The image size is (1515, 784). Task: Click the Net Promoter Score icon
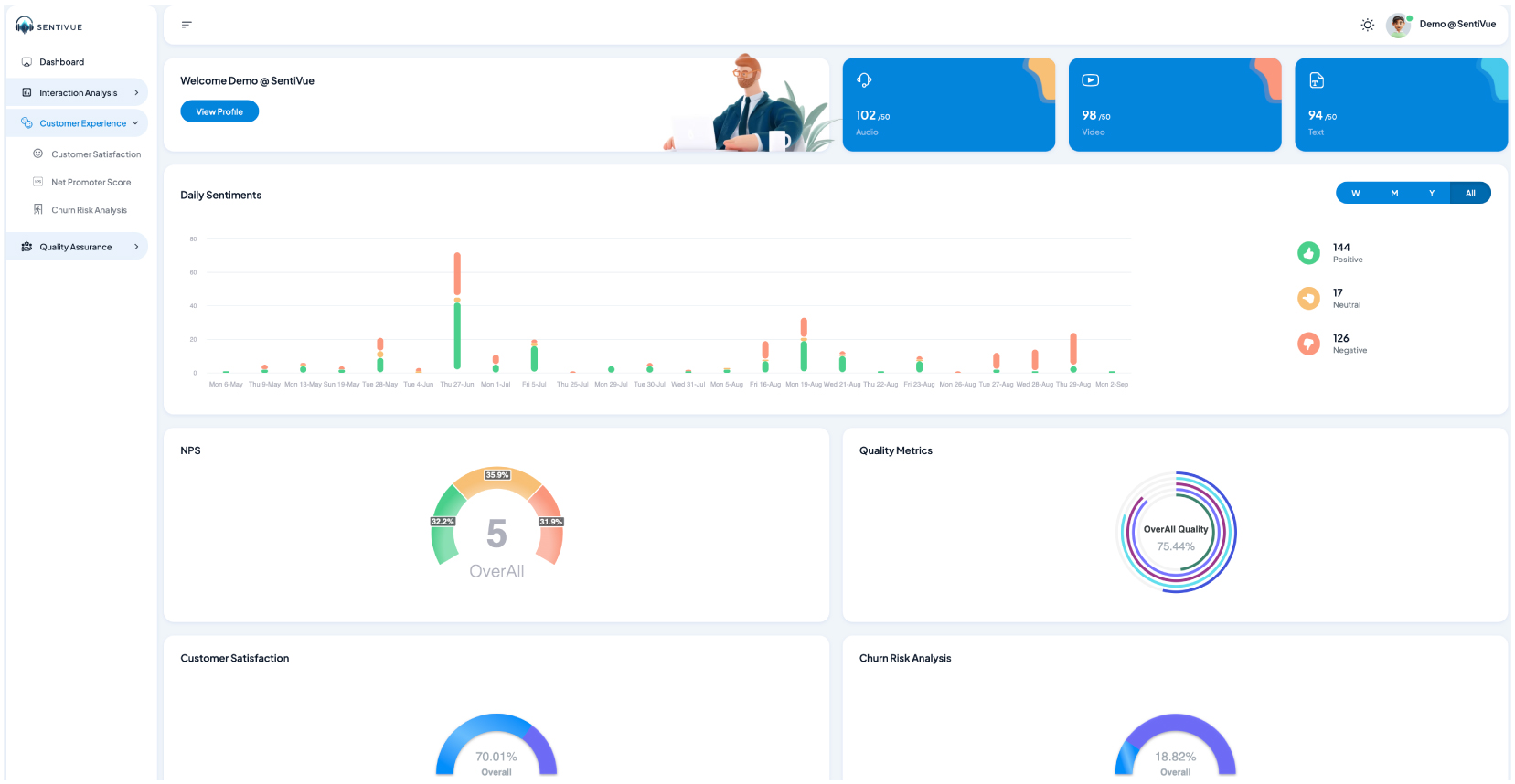click(38, 182)
